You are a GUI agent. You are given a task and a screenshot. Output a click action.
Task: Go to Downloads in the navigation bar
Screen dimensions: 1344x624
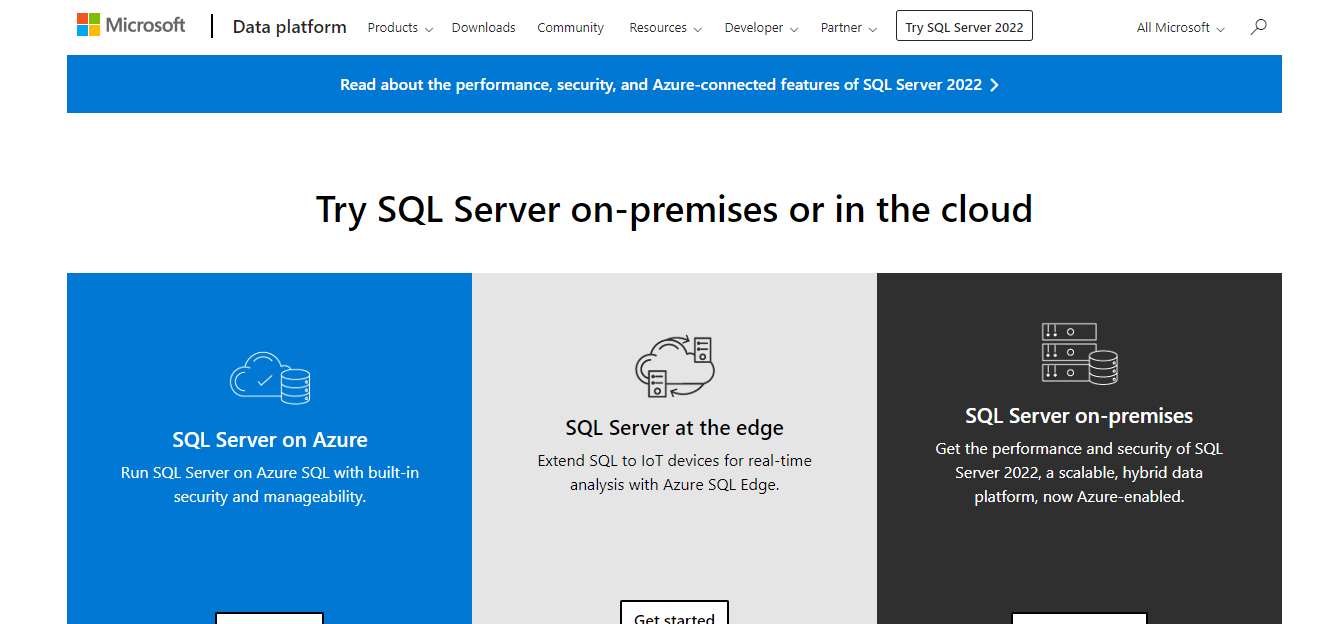[483, 28]
